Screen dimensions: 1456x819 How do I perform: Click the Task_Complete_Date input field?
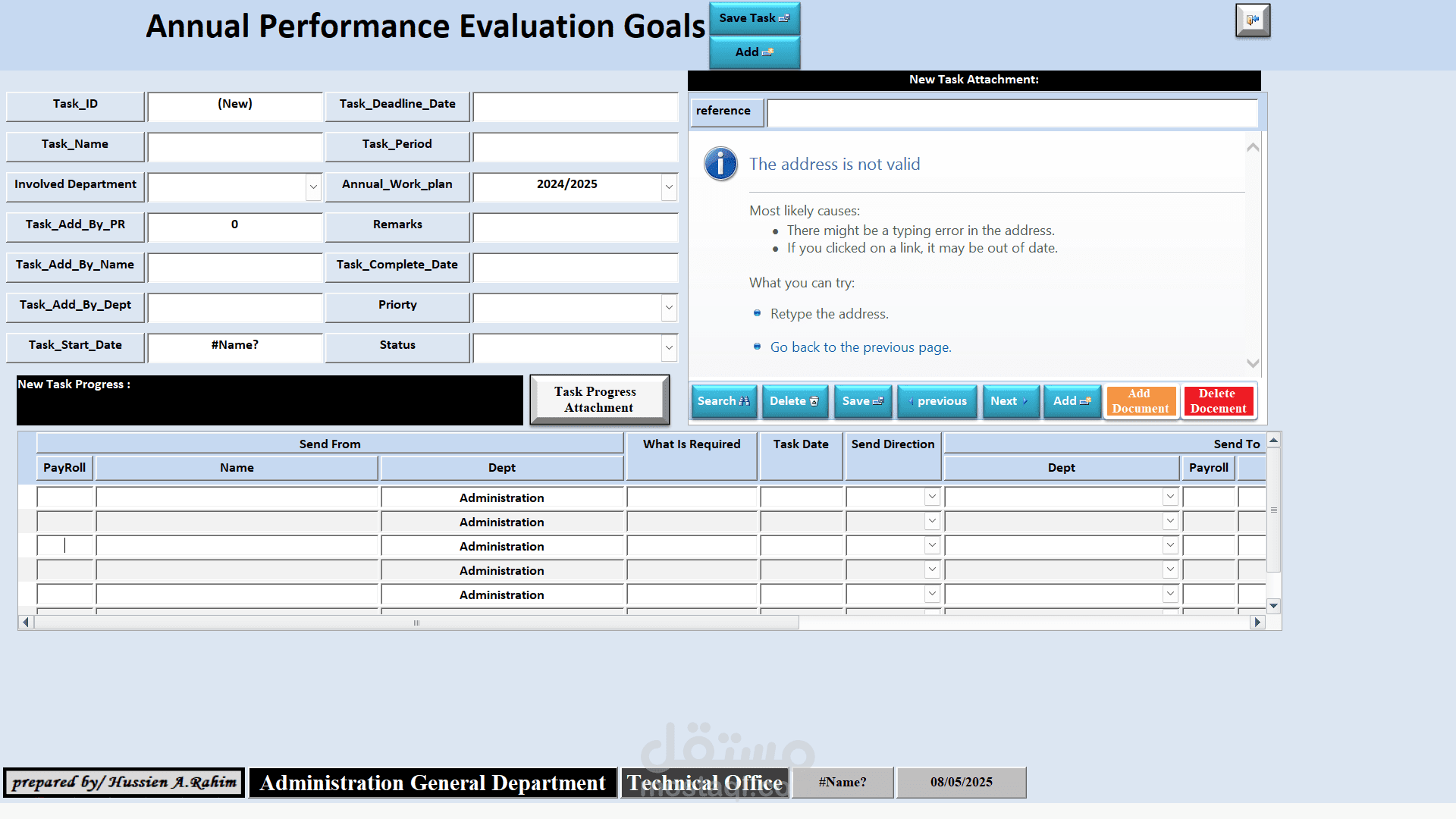point(576,268)
